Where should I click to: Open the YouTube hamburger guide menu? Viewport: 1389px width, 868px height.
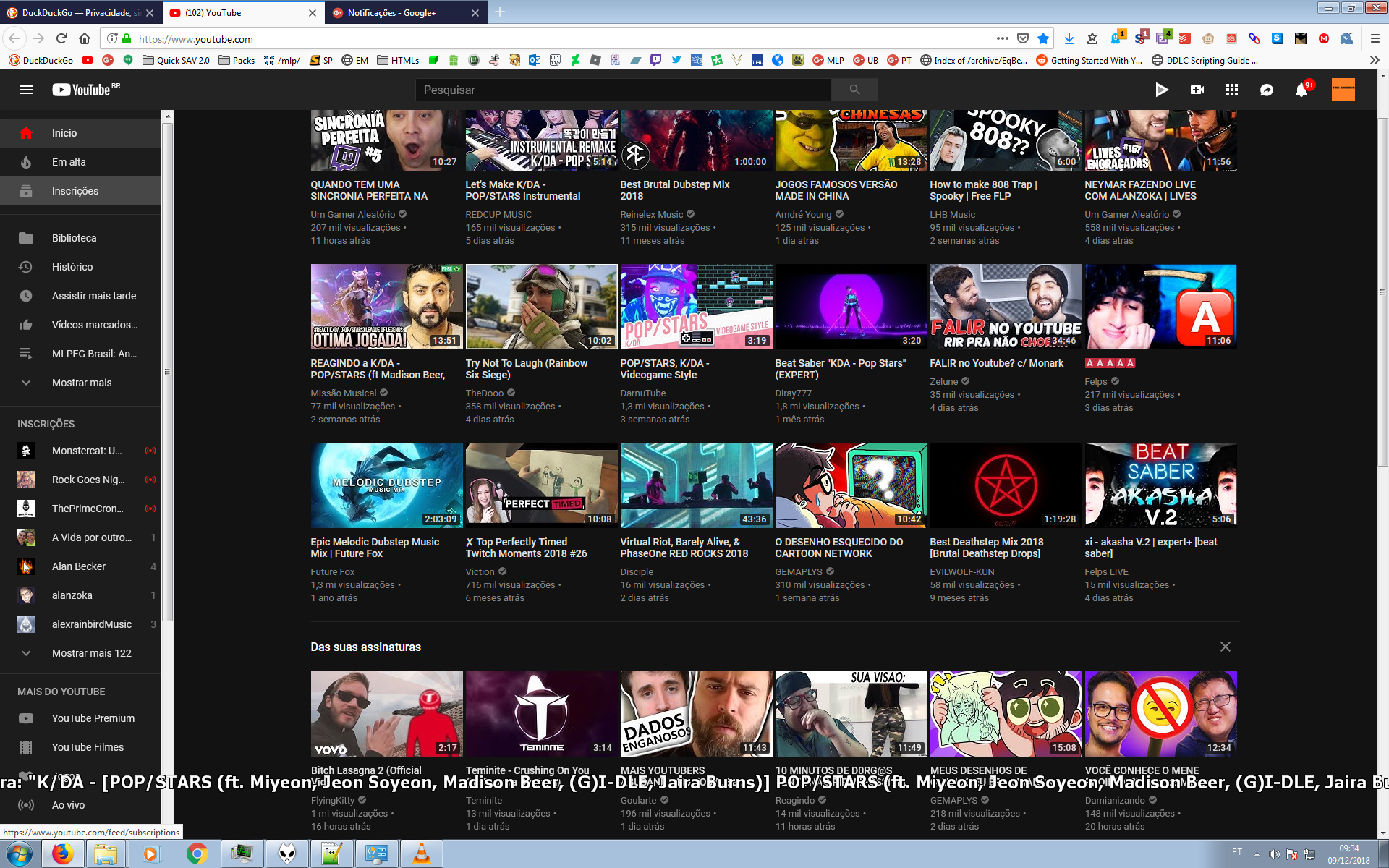coord(26,90)
